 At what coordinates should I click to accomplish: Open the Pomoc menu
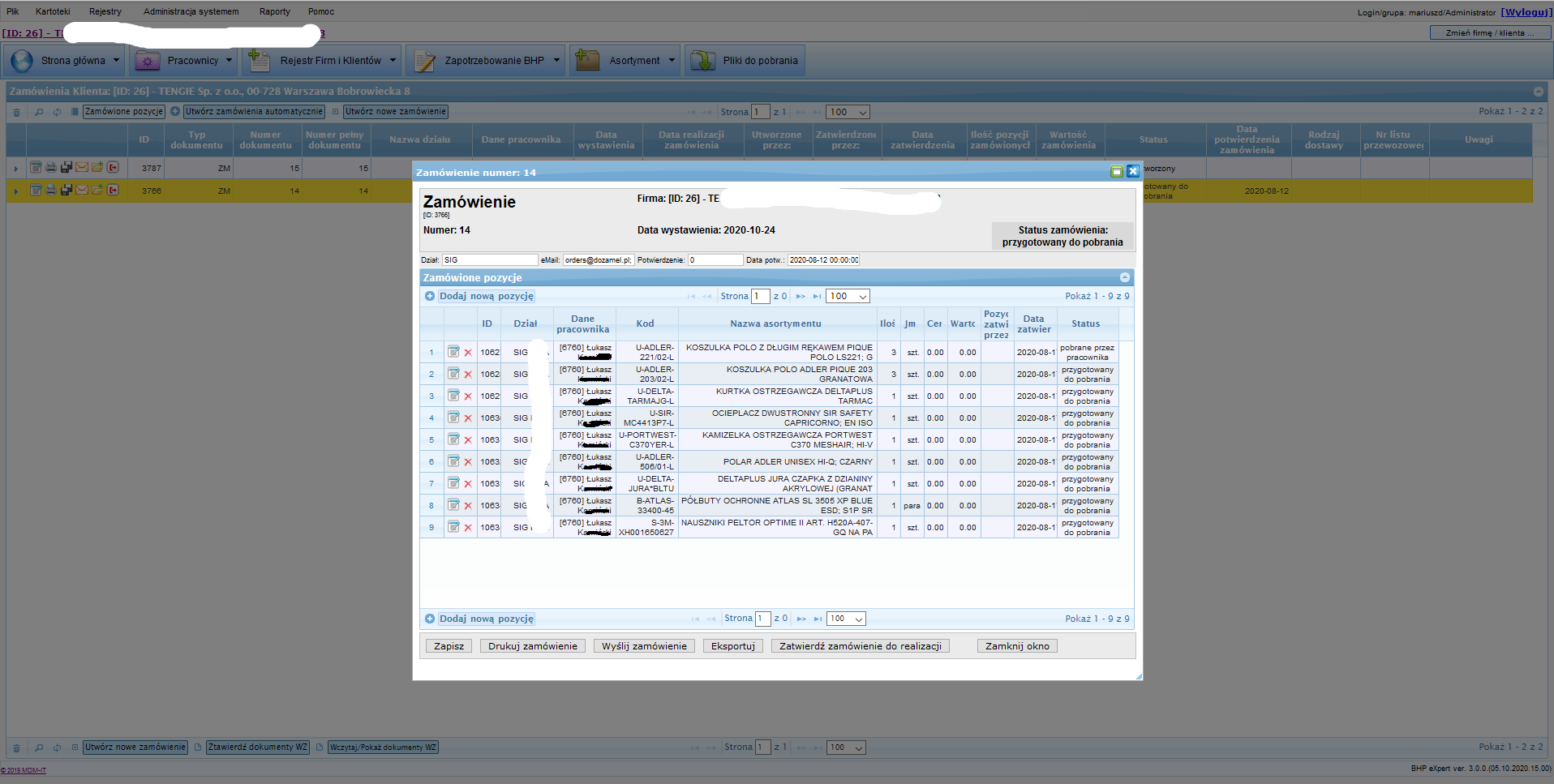321,11
